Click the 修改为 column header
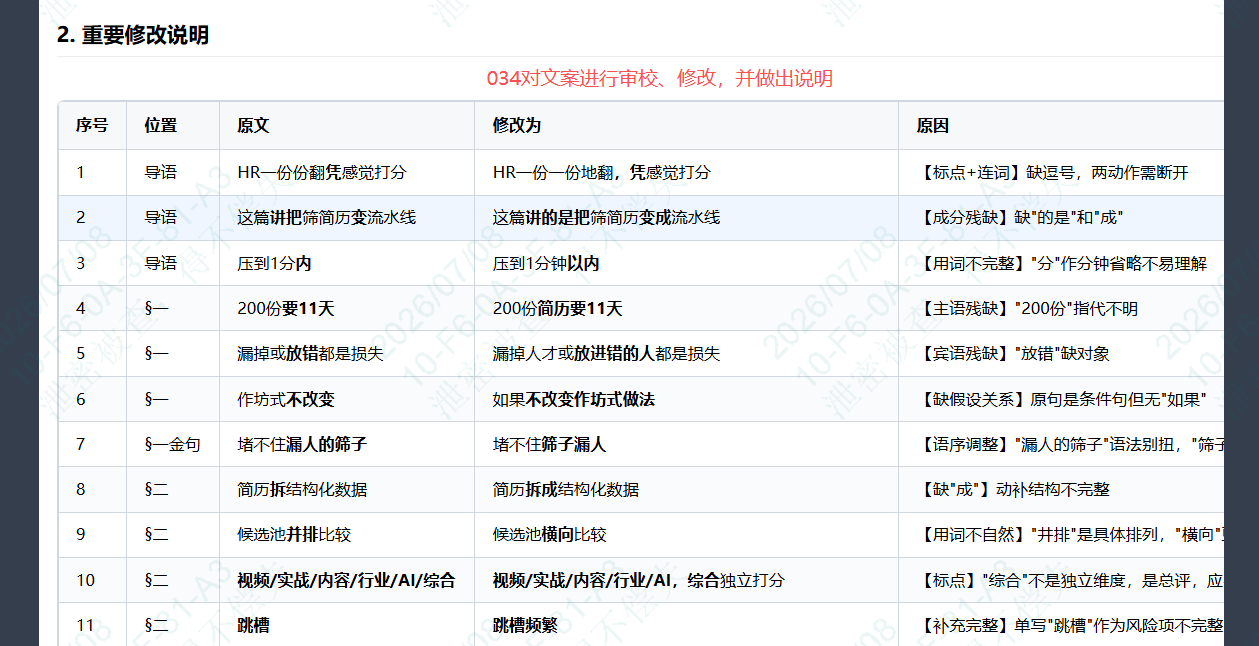The width and height of the screenshot is (1259, 646). [517, 126]
